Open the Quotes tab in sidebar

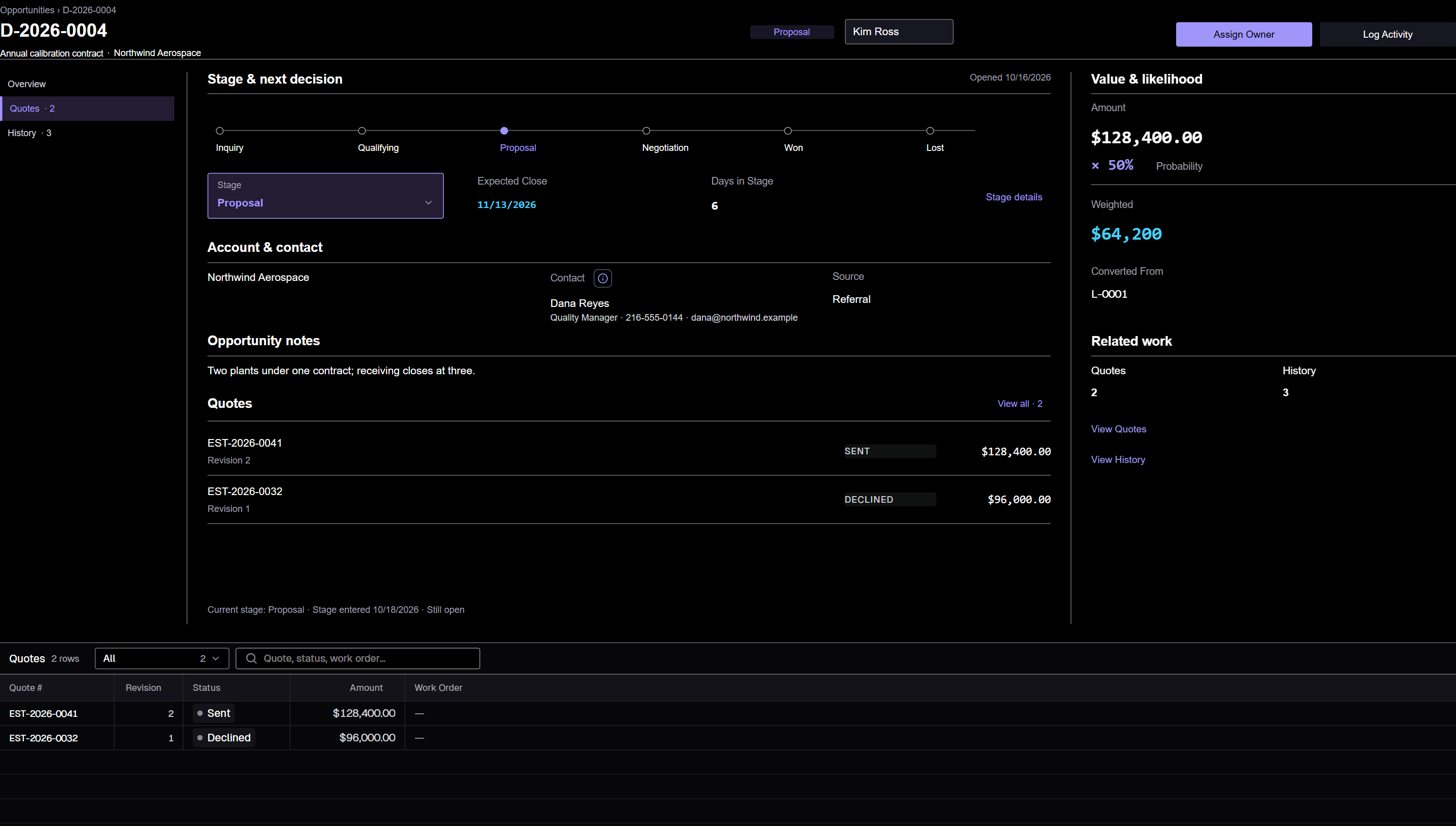click(x=87, y=109)
